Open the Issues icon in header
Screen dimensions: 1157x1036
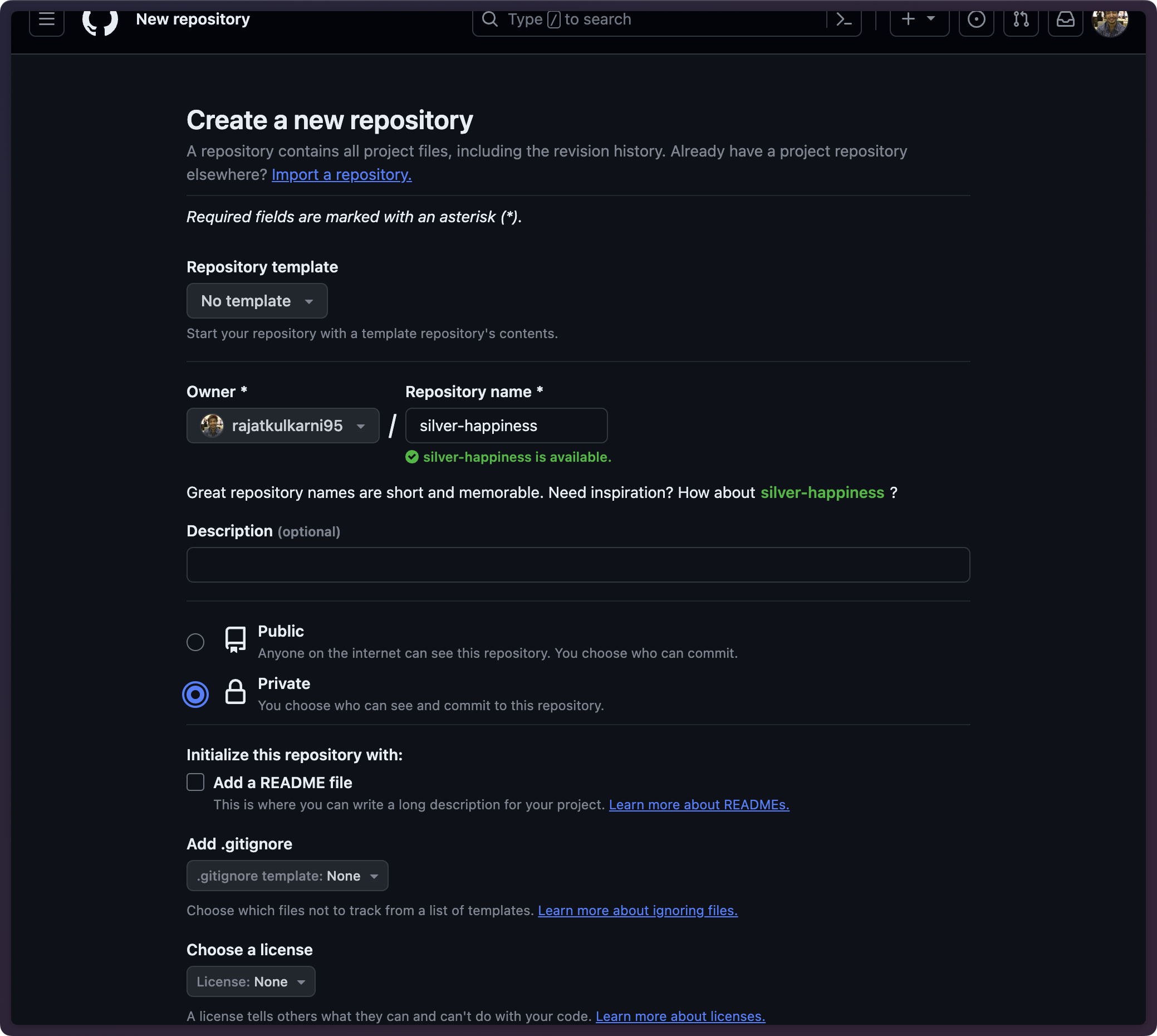[976, 21]
